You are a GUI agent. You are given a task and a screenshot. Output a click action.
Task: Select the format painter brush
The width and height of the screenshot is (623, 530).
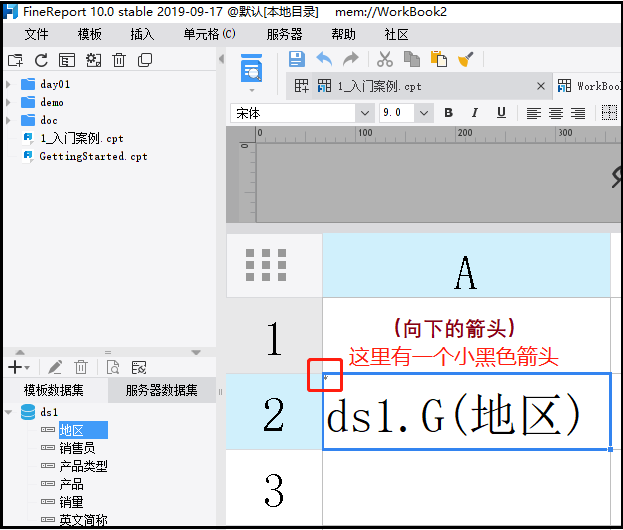click(466, 59)
